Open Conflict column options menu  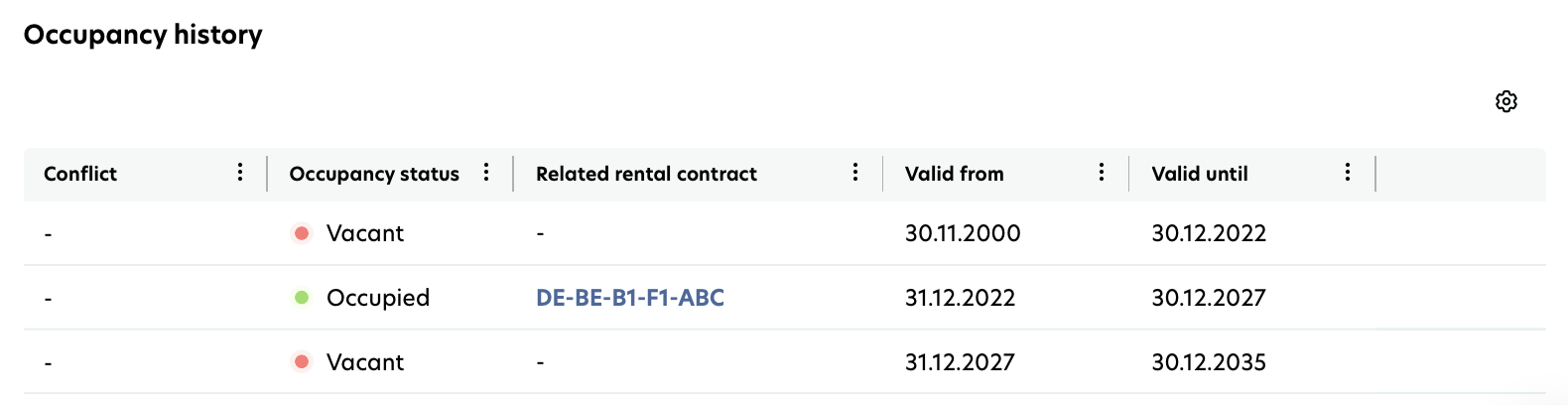click(240, 173)
